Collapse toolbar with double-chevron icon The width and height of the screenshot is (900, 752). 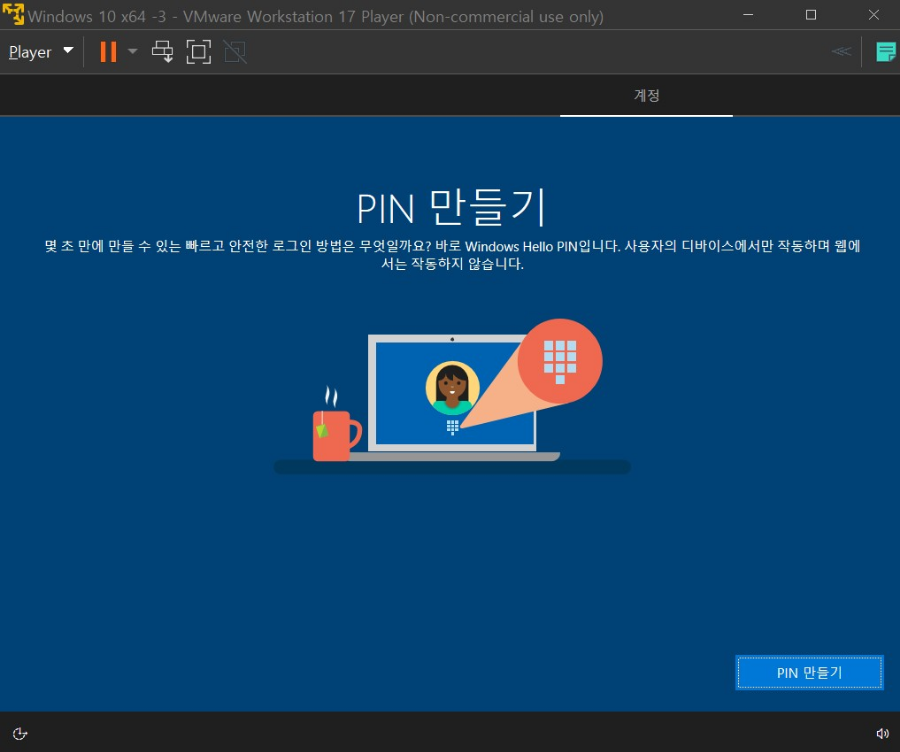pyautogui.click(x=841, y=52)
